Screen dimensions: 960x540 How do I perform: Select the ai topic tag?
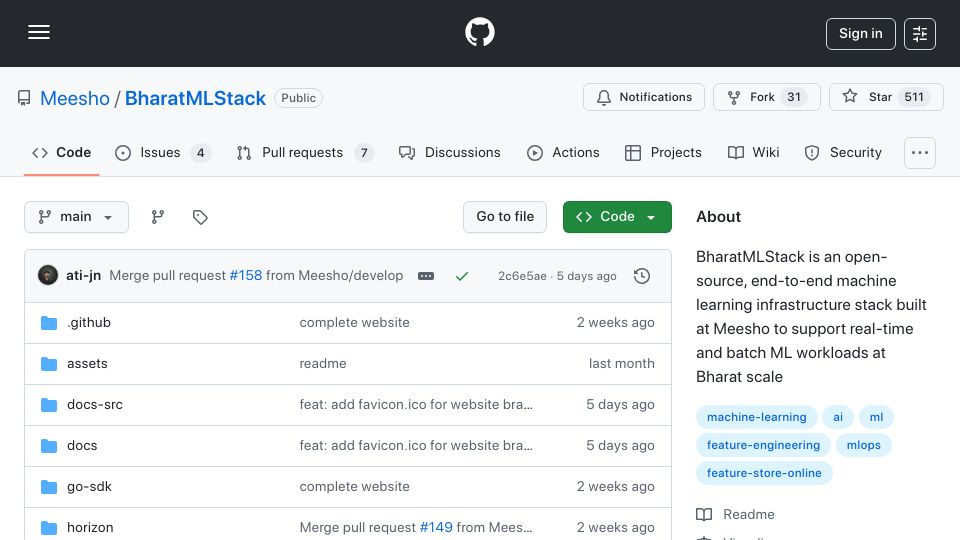[x=838, y=417]
